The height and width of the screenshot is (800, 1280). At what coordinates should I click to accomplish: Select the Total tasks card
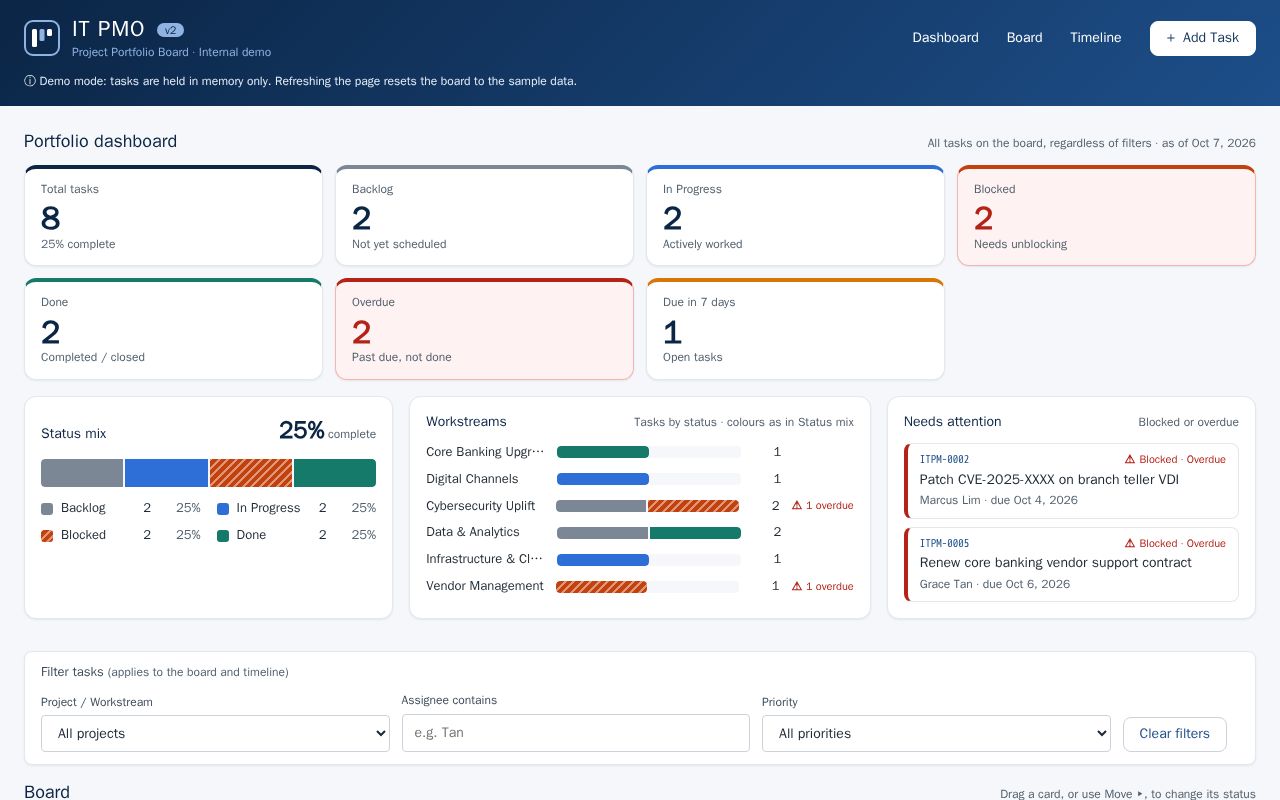pos(173,215)
